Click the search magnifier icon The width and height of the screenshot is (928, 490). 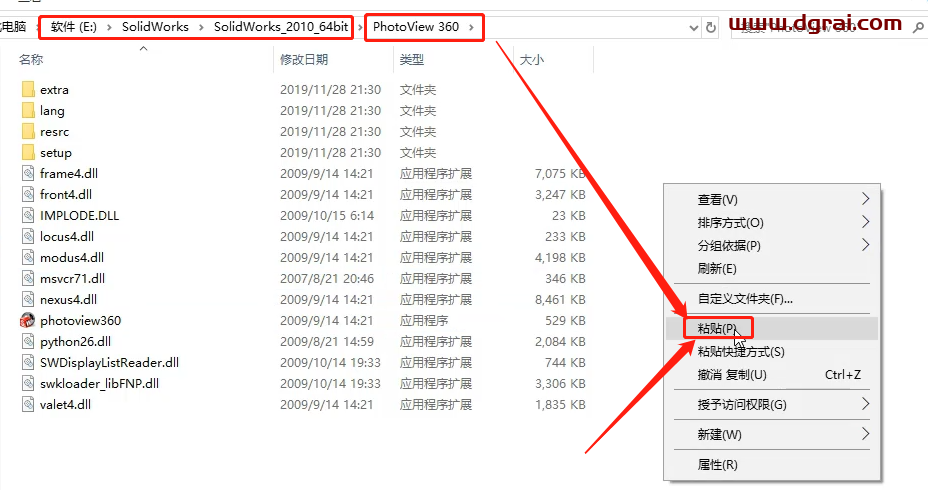click(918, 27)
